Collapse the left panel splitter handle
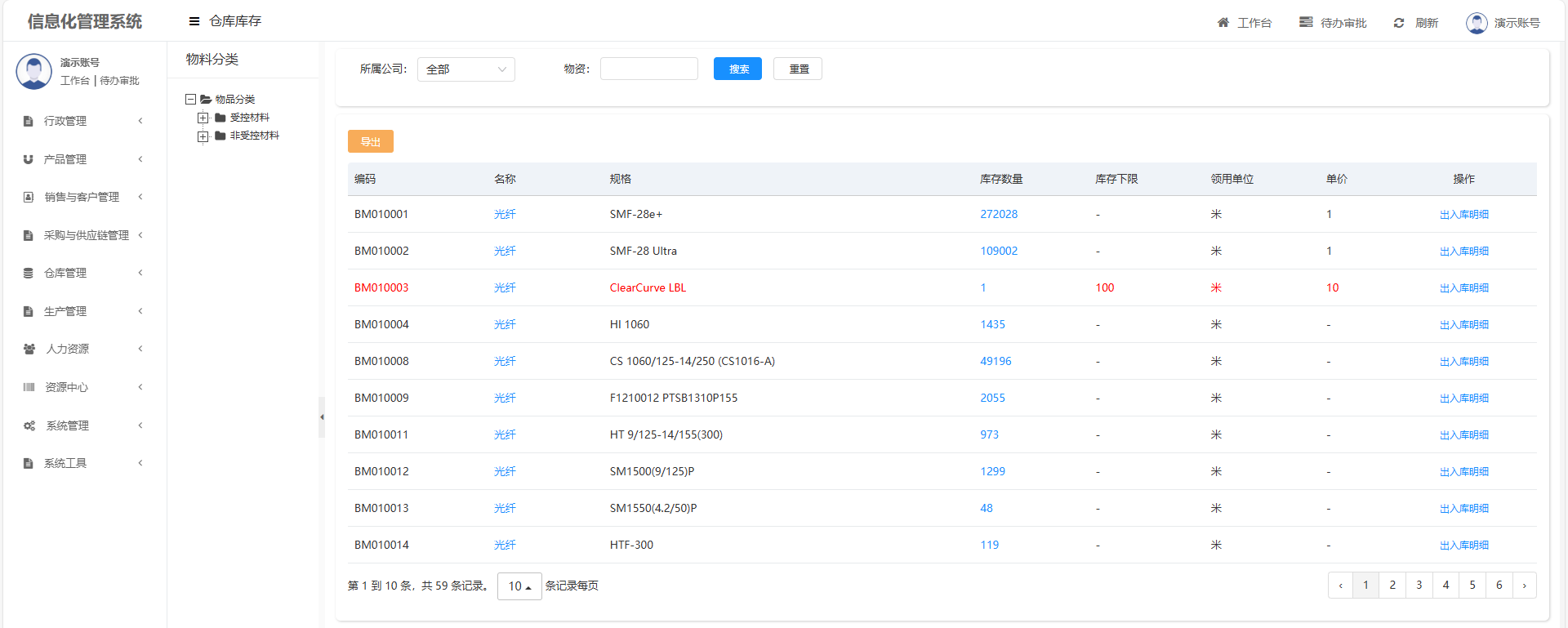This screenshot has height=628, width=1568. pos(322,417)
